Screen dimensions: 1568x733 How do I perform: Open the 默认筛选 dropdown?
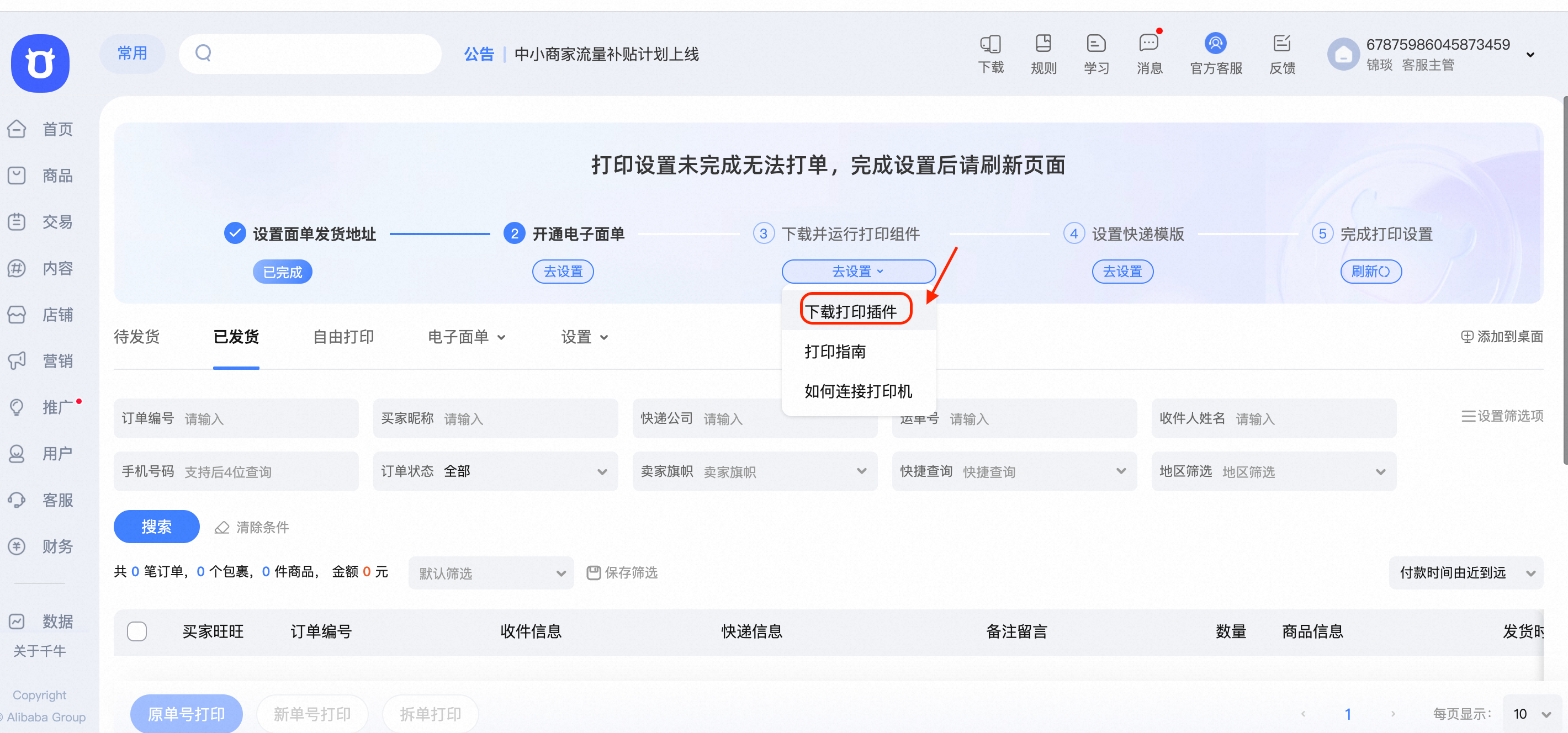491,572
